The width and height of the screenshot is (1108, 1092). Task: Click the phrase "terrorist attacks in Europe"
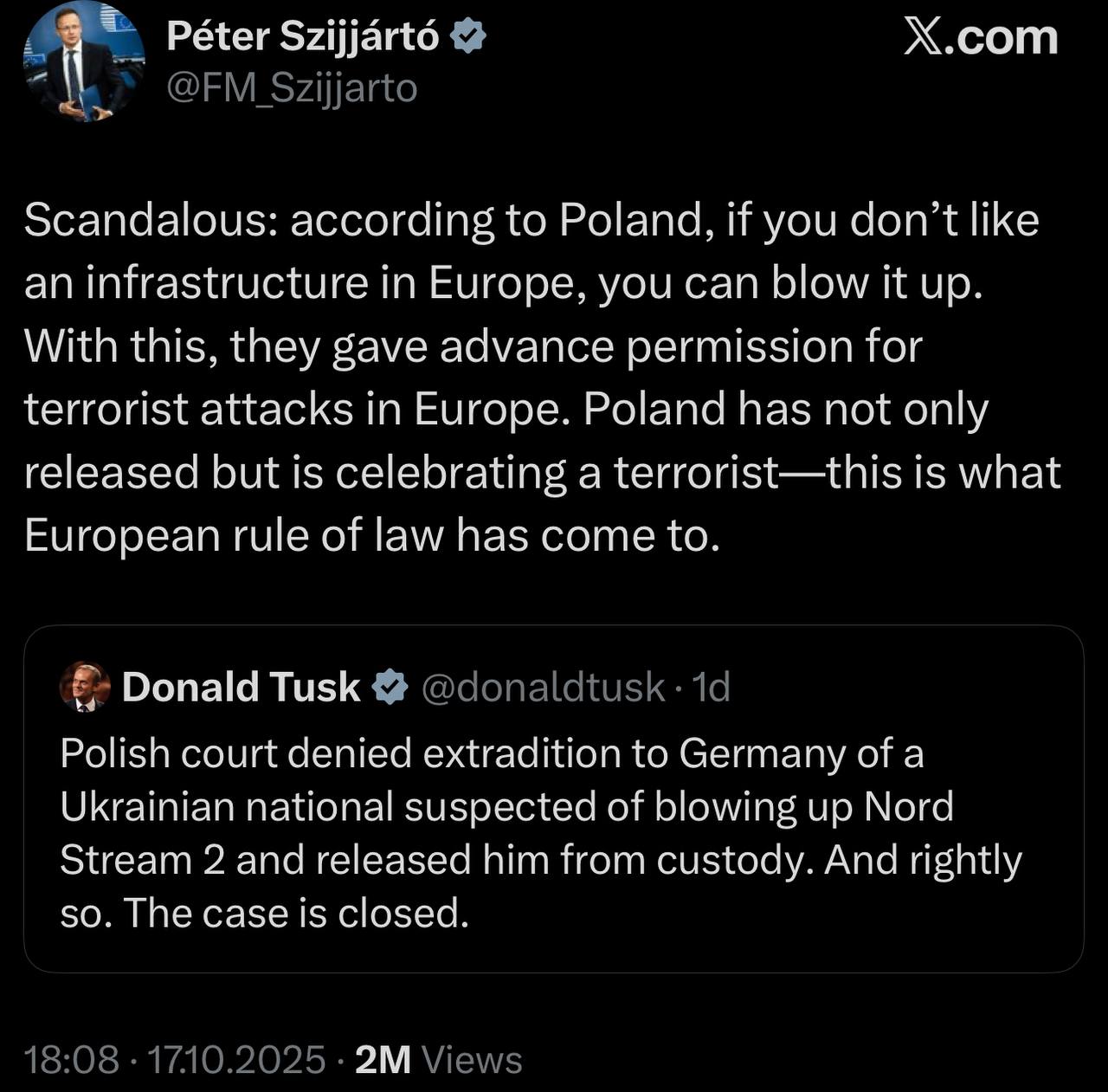click(x=293, y=409)
